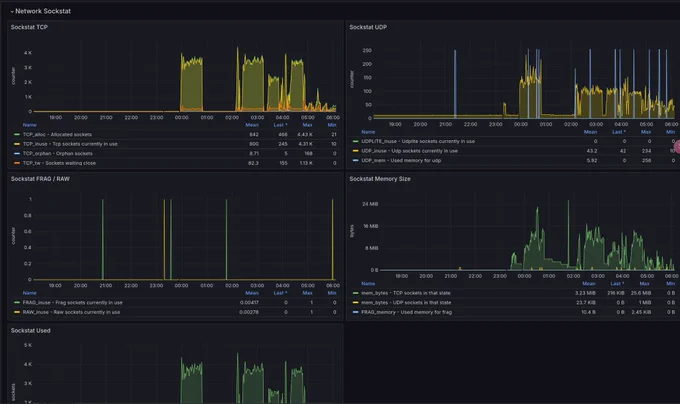
Task: Open the Sockstat Memory Size panel menu
Action: [380, 179]
